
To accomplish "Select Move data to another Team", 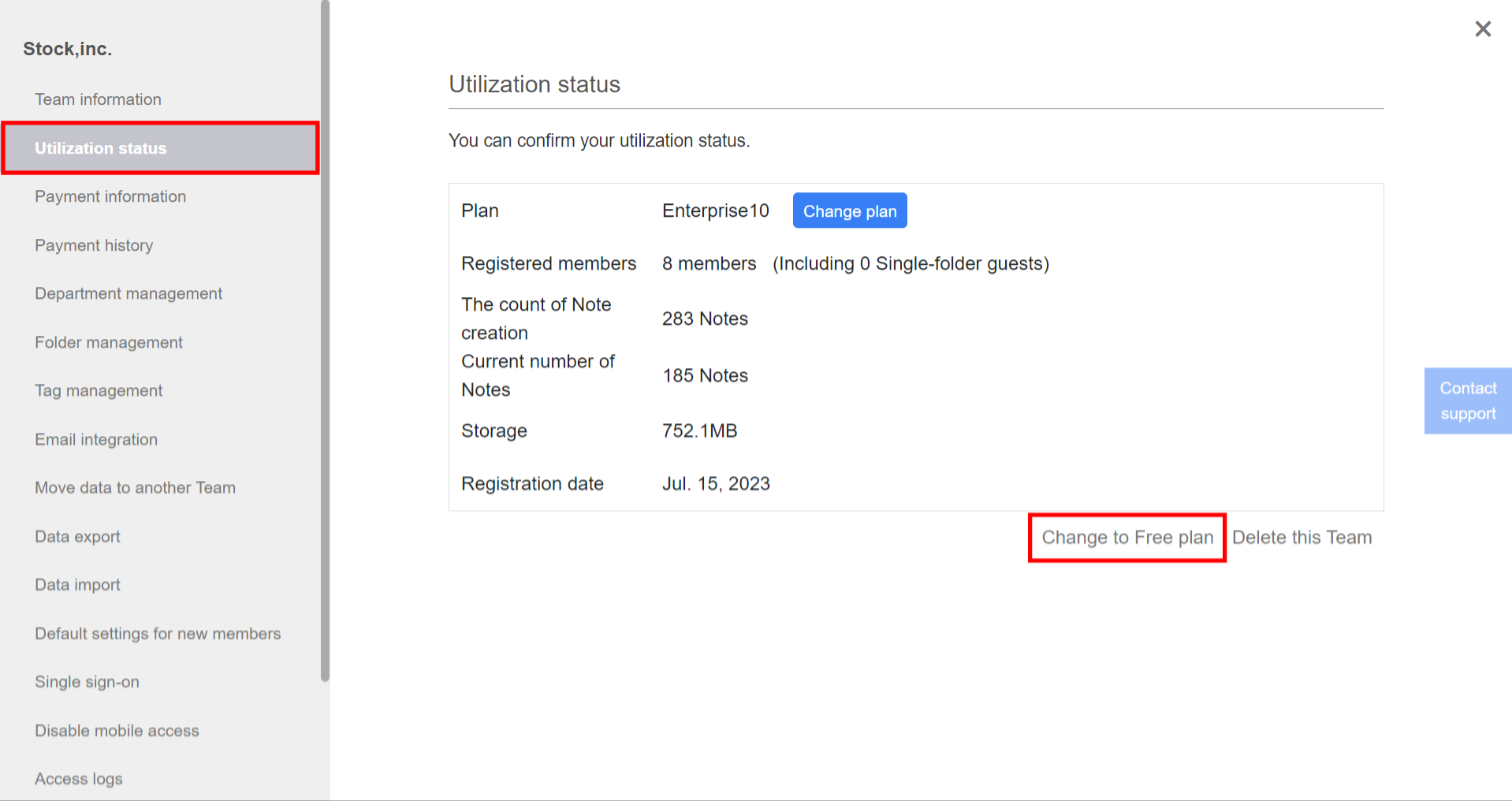I will pos(135,487).
